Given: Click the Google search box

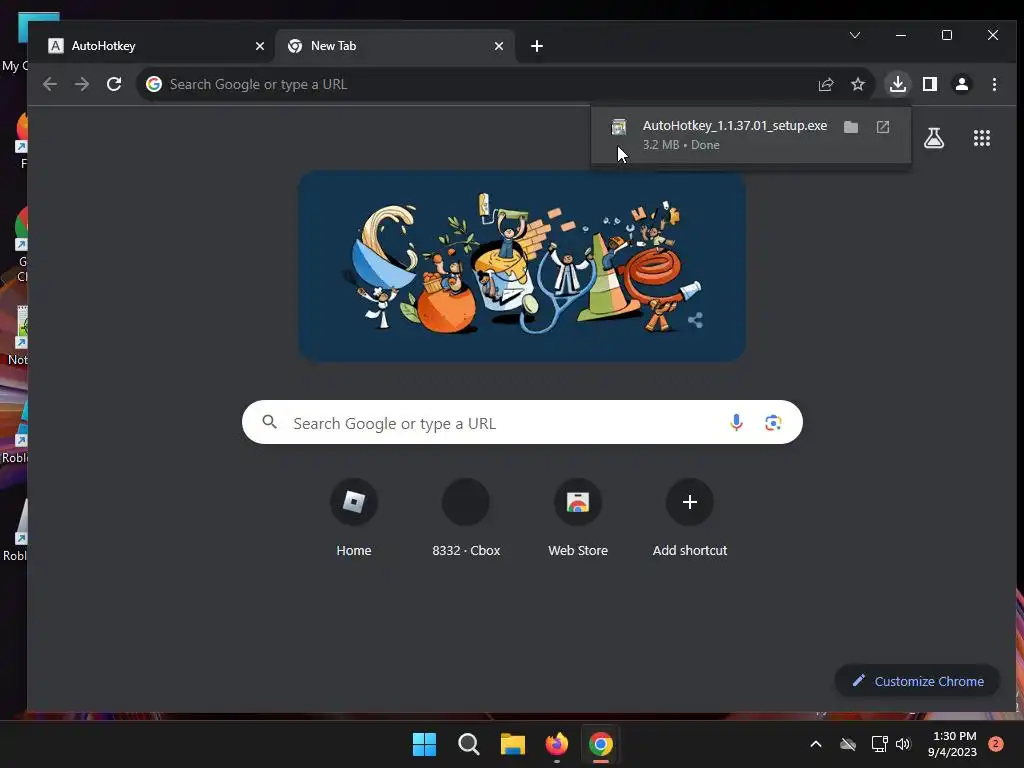Looking at the screenshot, I should pos(522,423).
